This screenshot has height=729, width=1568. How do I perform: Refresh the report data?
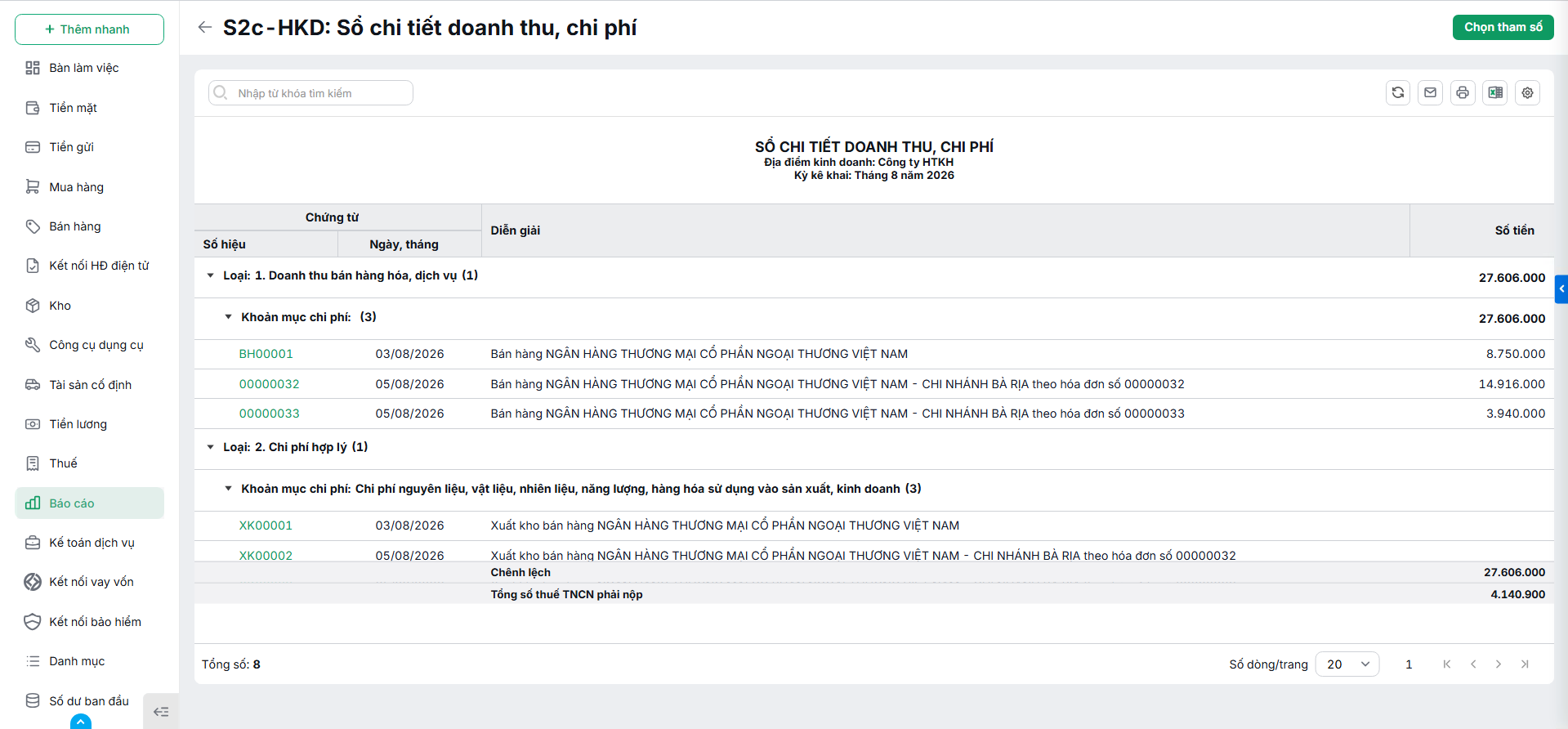(x=1398, y=92)
